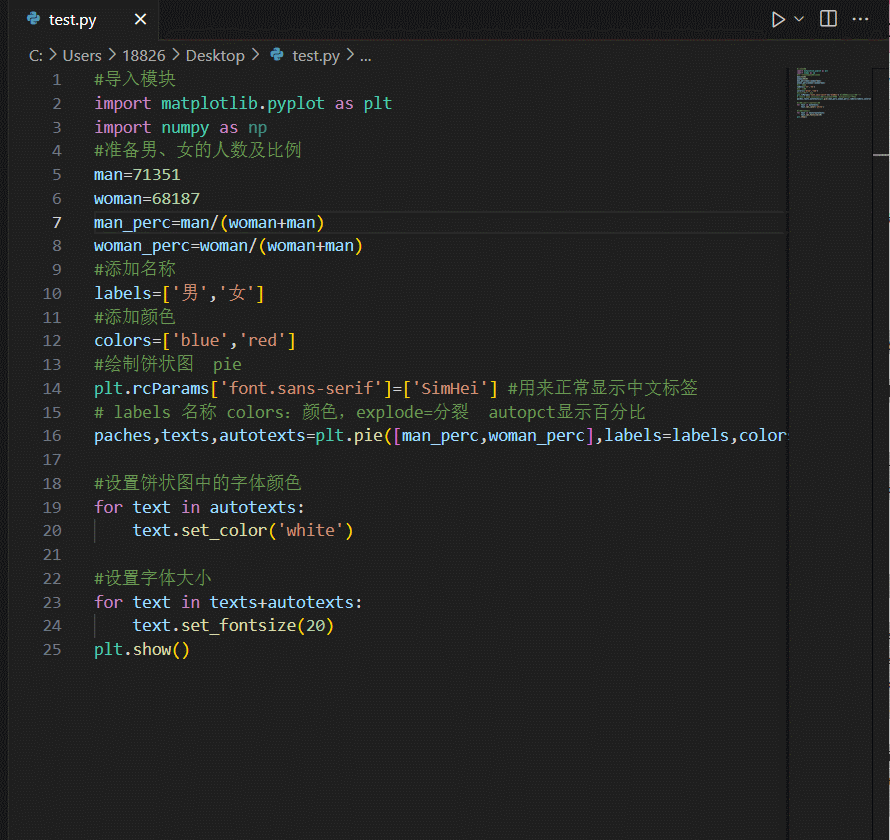
Task: Click the breadcrumb ellipsis symbol segment
Action: tap(366, 56)
